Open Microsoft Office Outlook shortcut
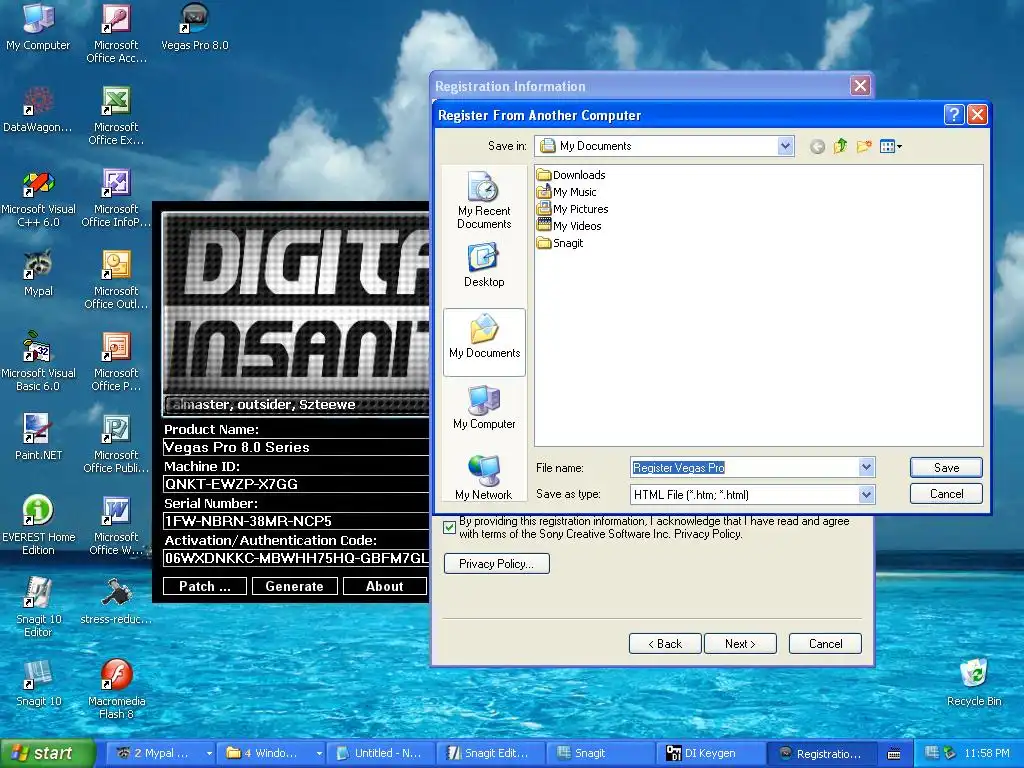Viewport: 1024px width, 768px height. point(116,279)
